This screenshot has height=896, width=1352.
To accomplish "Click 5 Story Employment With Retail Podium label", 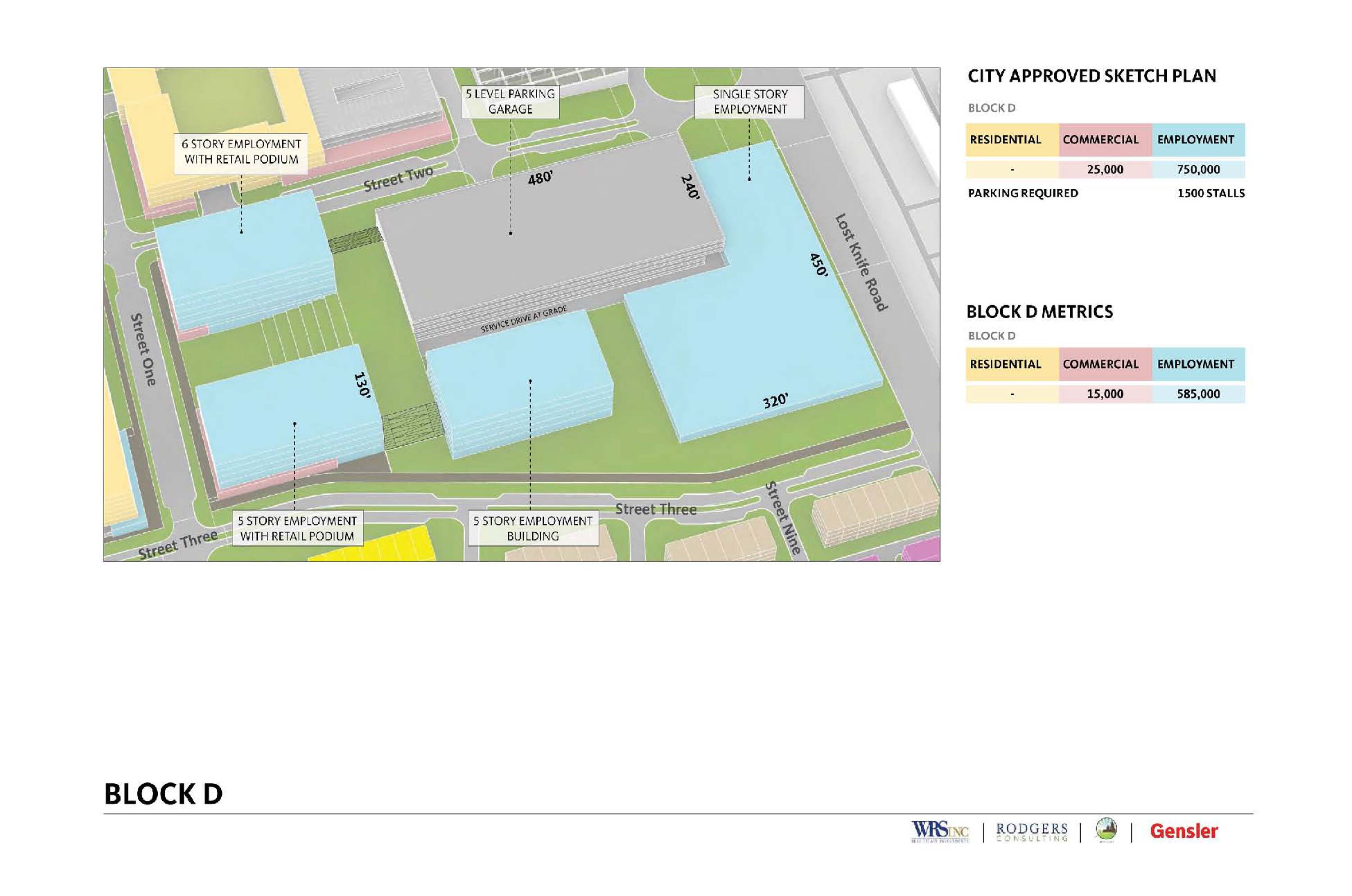I will (x=297, y=528).
